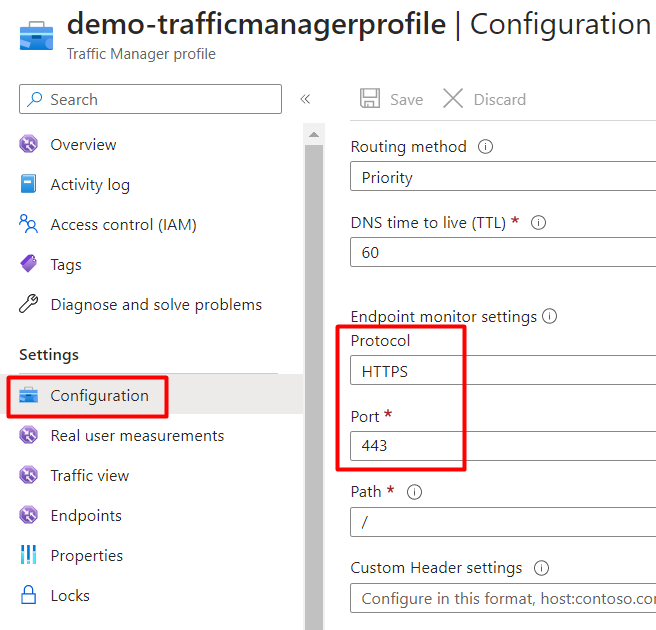The image size is (656, 630).
Task: Click the purple Tags icon
Action: click(28, 264)
